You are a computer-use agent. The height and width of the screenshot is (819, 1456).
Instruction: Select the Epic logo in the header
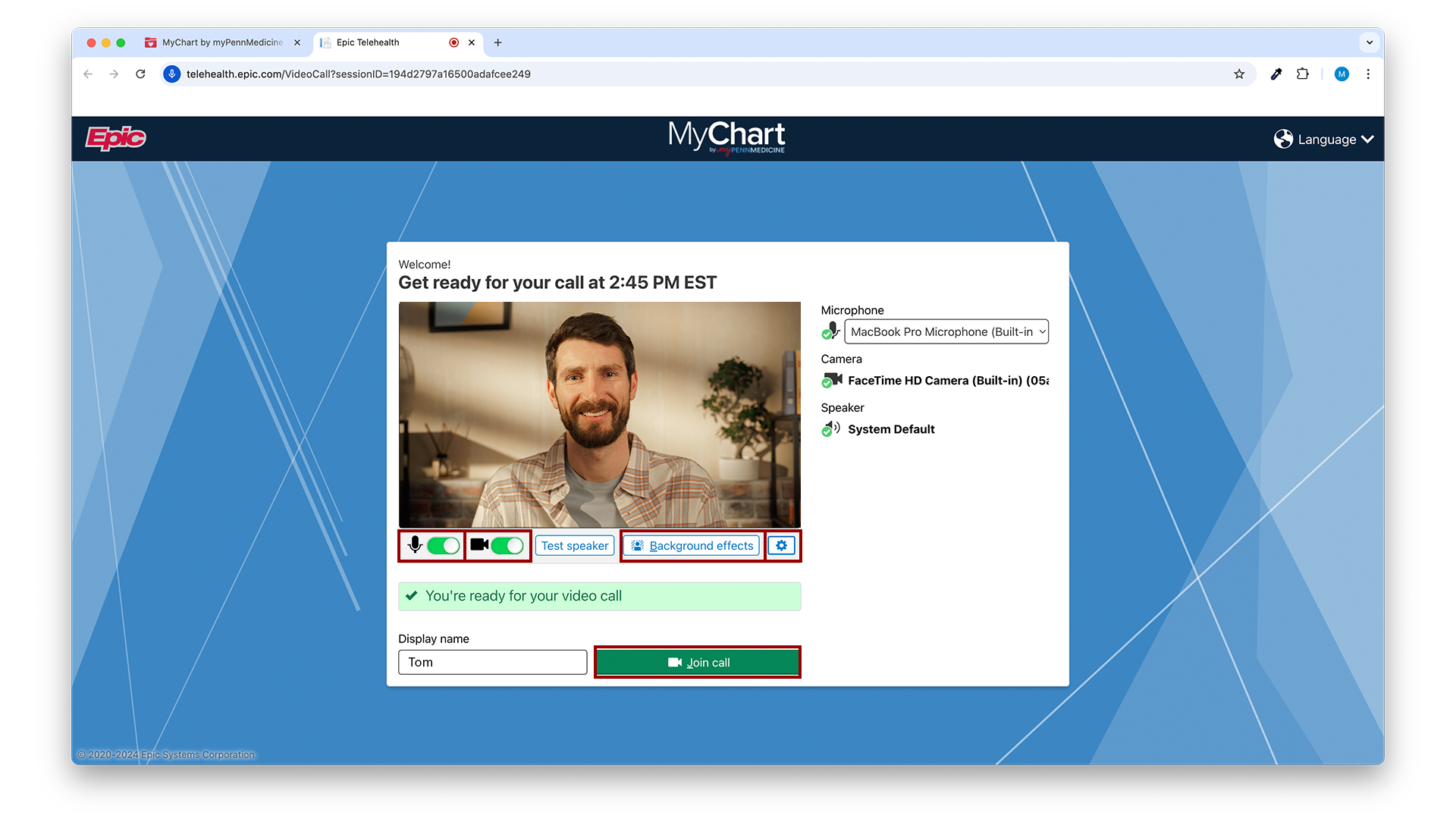(115, 138)
